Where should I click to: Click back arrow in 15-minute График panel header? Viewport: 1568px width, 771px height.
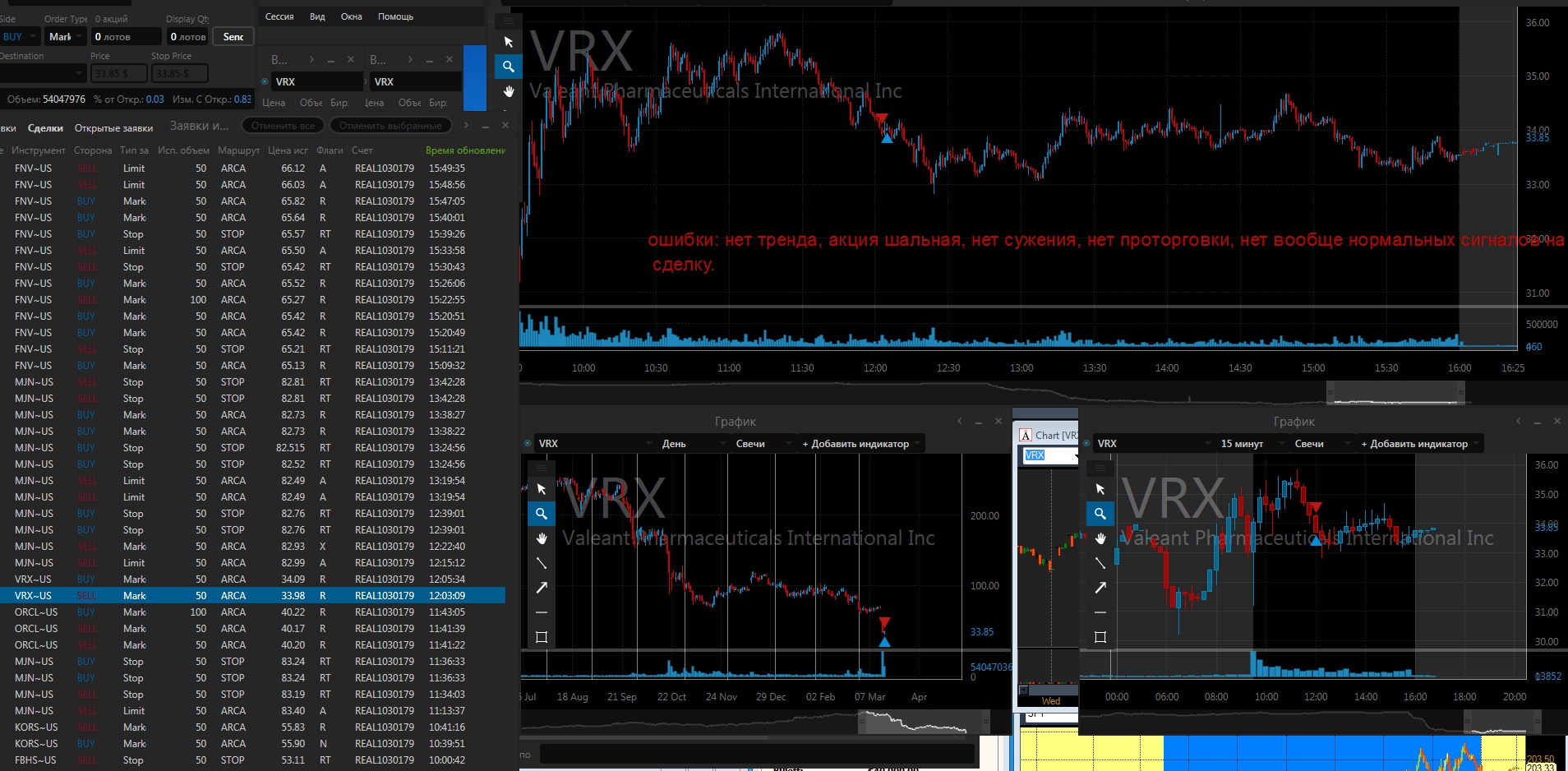pyautogui.click(x=1518, y=421)
